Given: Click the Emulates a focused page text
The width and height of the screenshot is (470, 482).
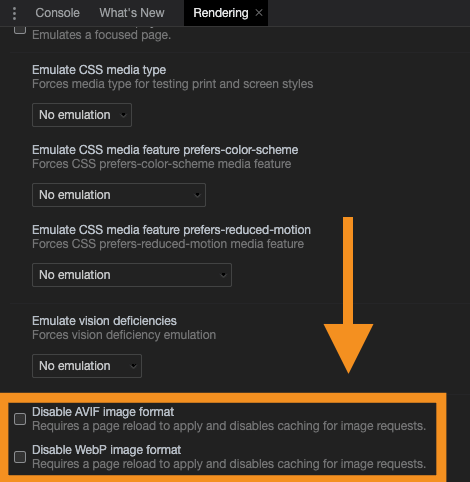Looking at the screenshot, I should 101,35.
